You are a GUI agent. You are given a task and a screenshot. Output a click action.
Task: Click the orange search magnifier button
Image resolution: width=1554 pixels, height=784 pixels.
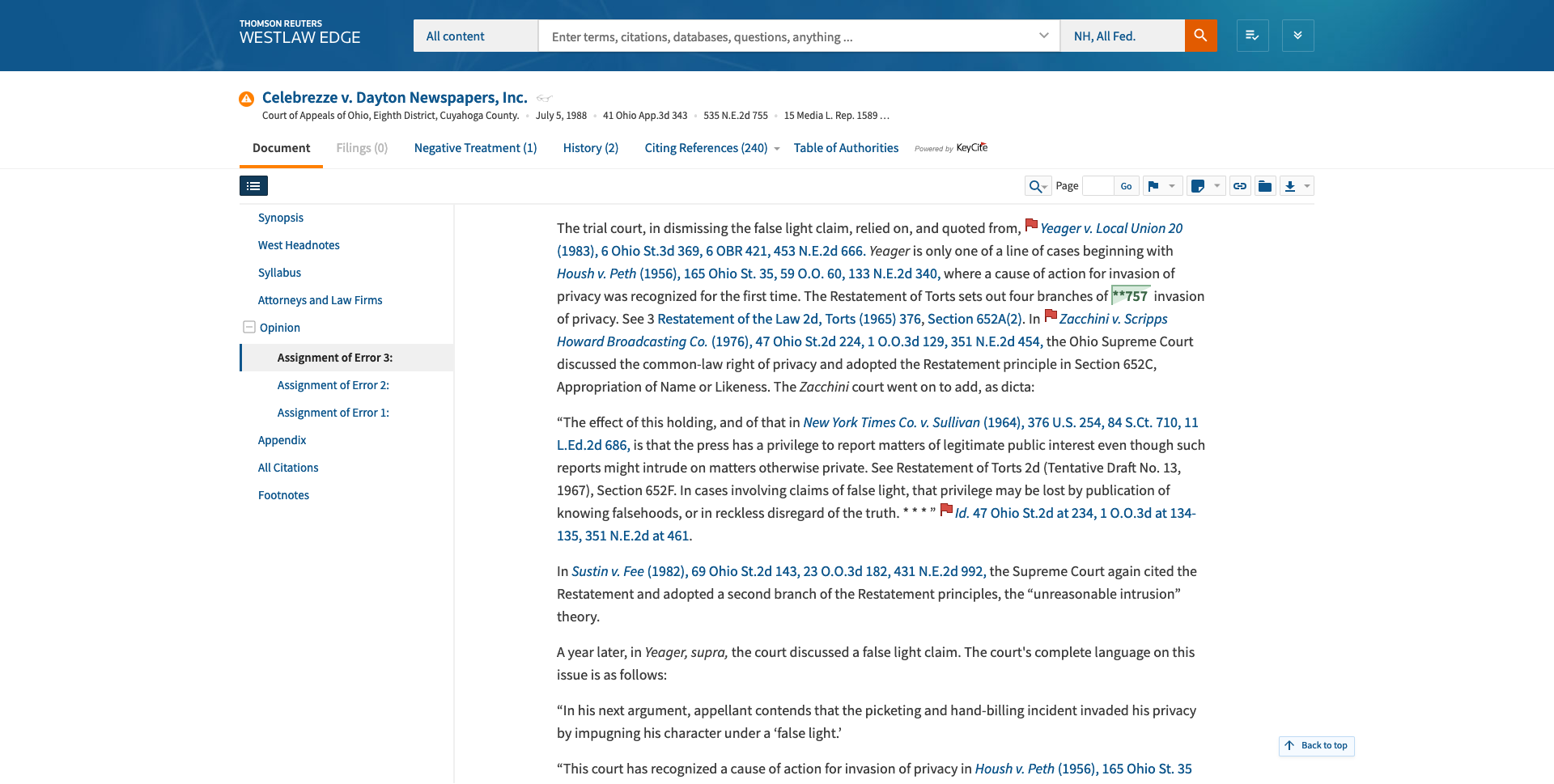coord(1200,36)
